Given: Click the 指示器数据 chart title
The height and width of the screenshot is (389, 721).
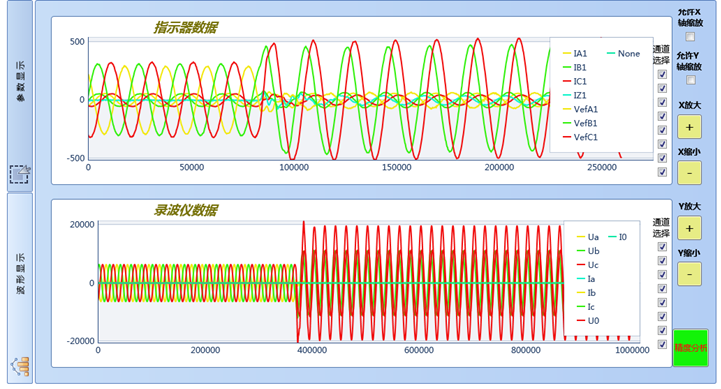Looking at the screenshot, I should click(186, 28).
